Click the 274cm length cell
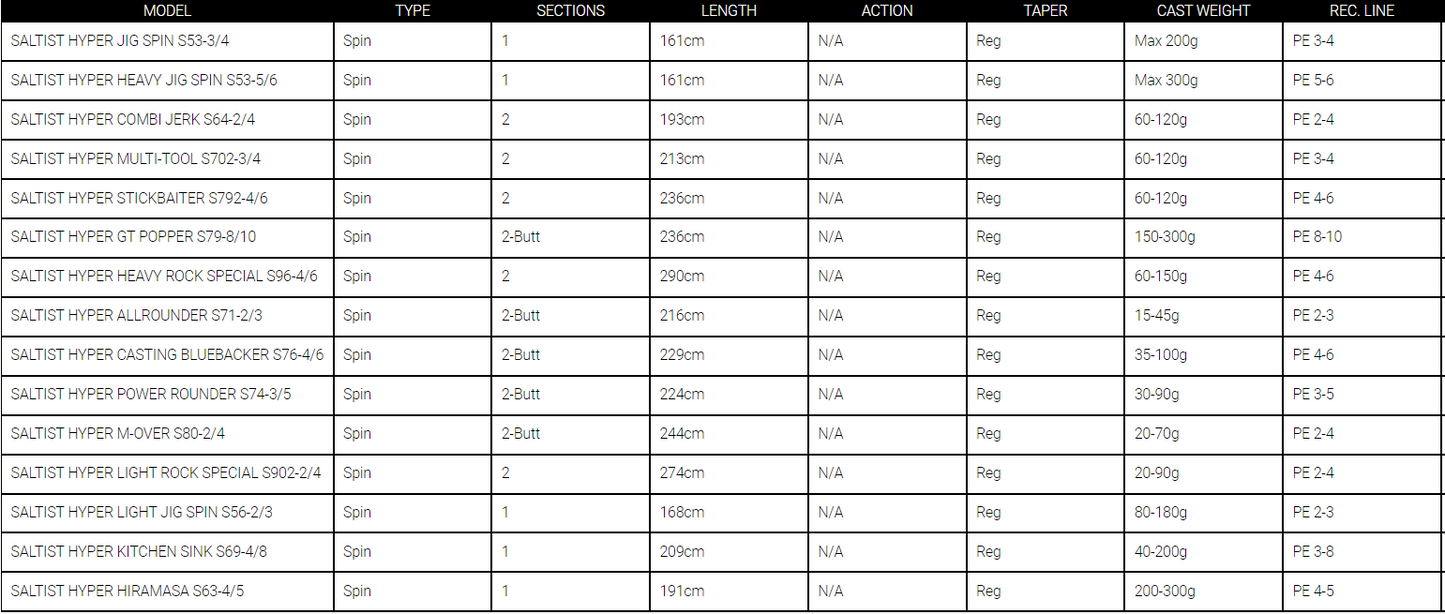Image resolution: width=1445 pixels, height=614 pixels. (x=729, y=473)
